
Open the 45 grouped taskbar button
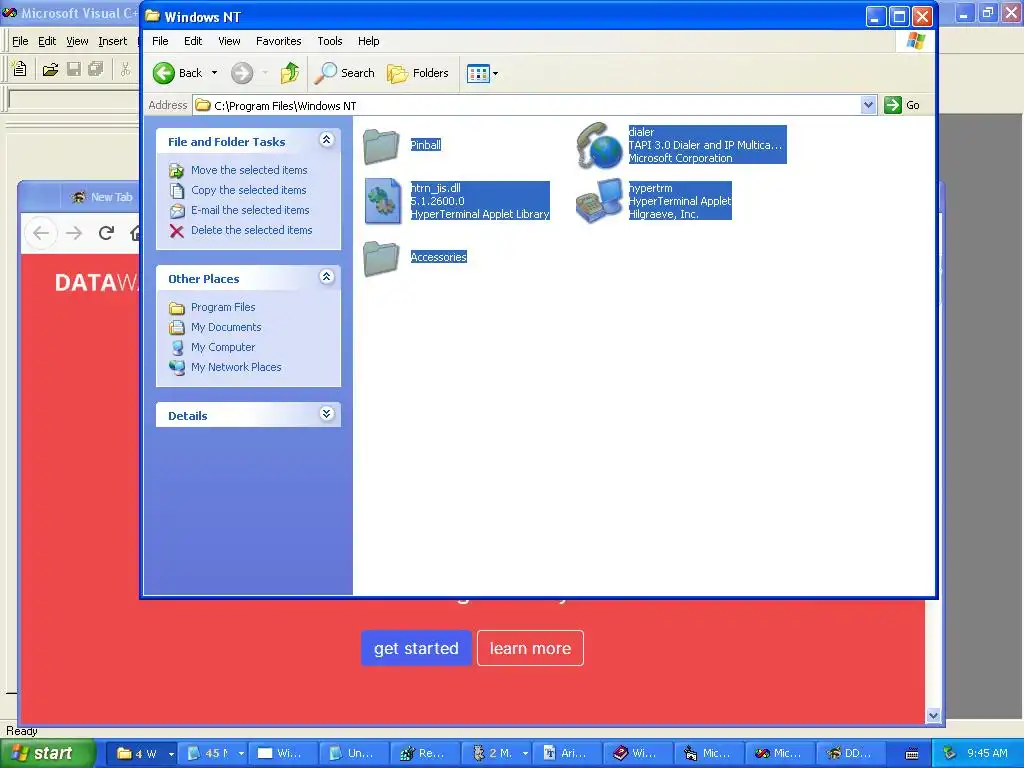click(x=213, y=753)
